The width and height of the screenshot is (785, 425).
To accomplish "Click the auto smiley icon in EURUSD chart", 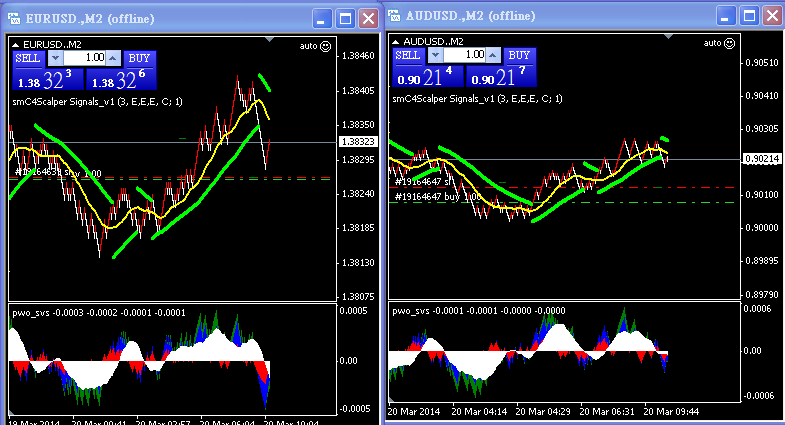I will pyautogui.click(x=326, y=47).
